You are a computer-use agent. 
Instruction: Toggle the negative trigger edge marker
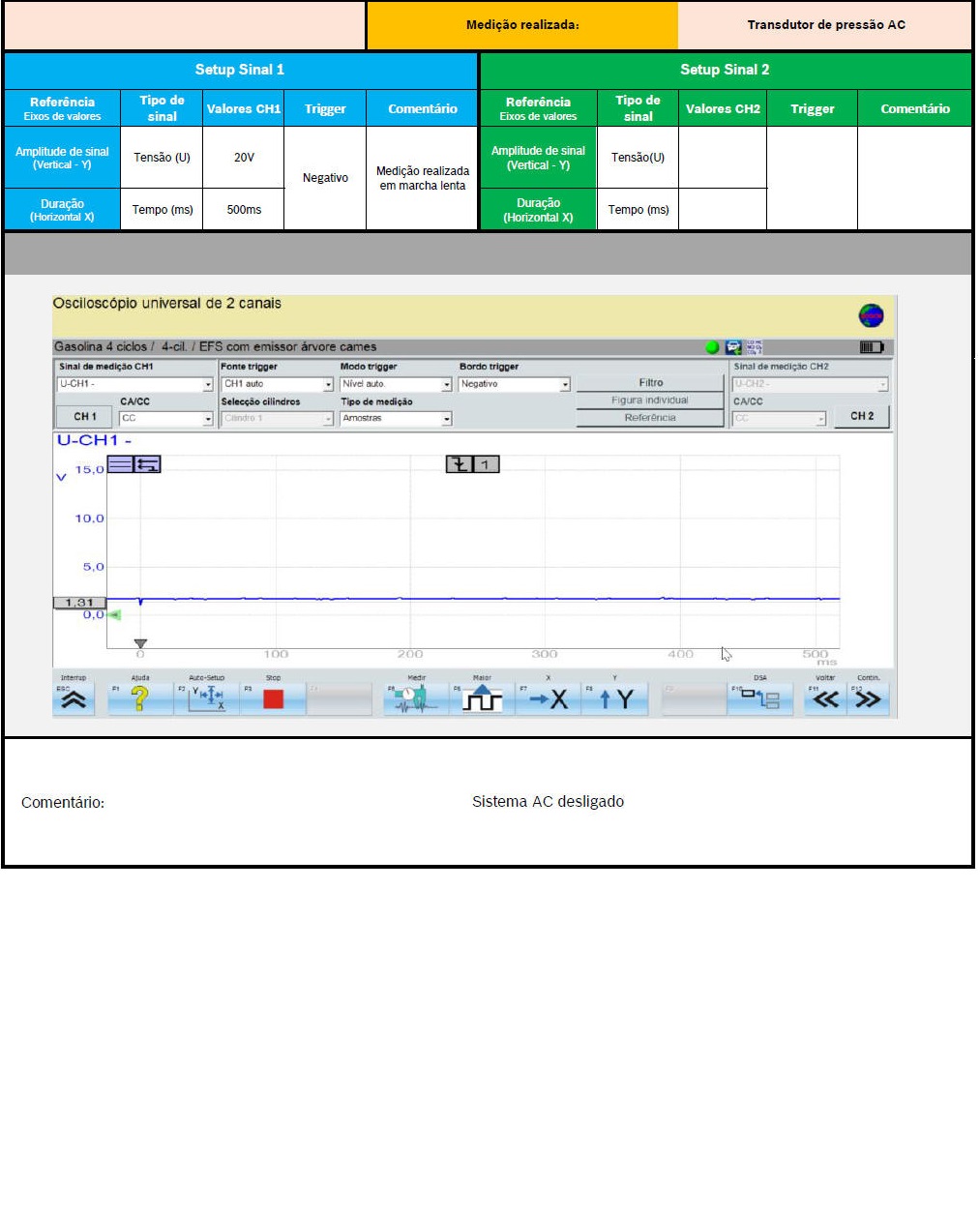tap(459, 465)
